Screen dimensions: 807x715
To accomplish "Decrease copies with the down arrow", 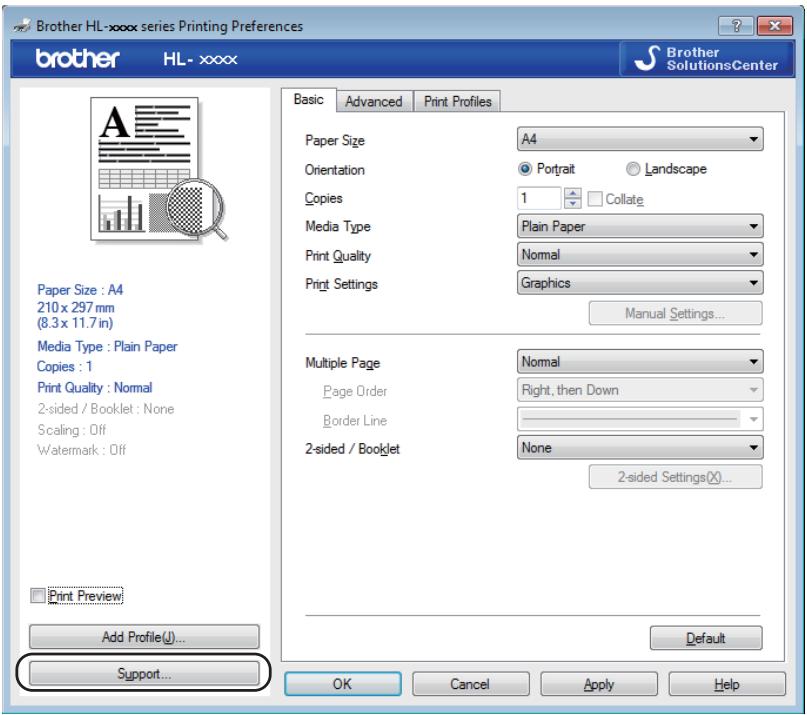I will point(572,203).
